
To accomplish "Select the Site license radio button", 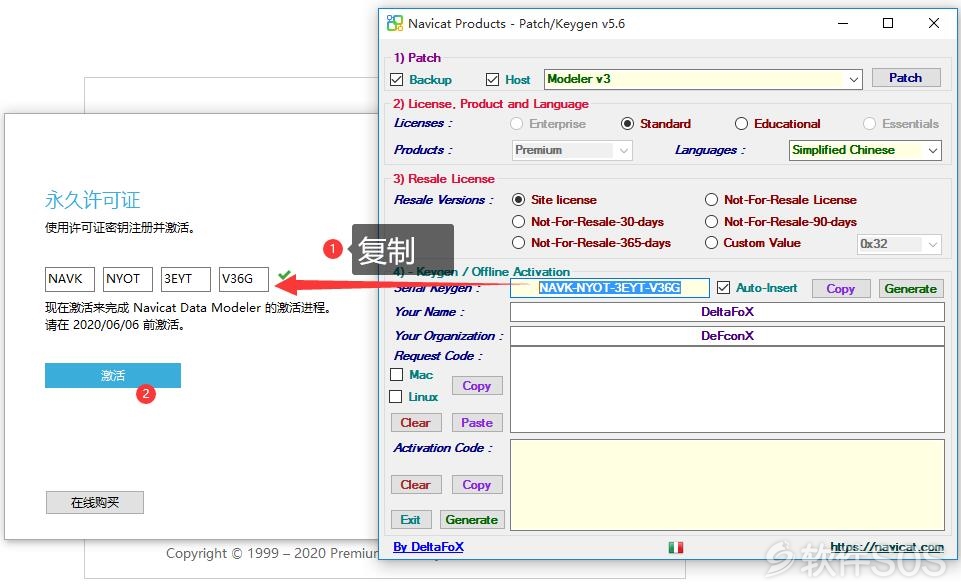I will (518, 200).
